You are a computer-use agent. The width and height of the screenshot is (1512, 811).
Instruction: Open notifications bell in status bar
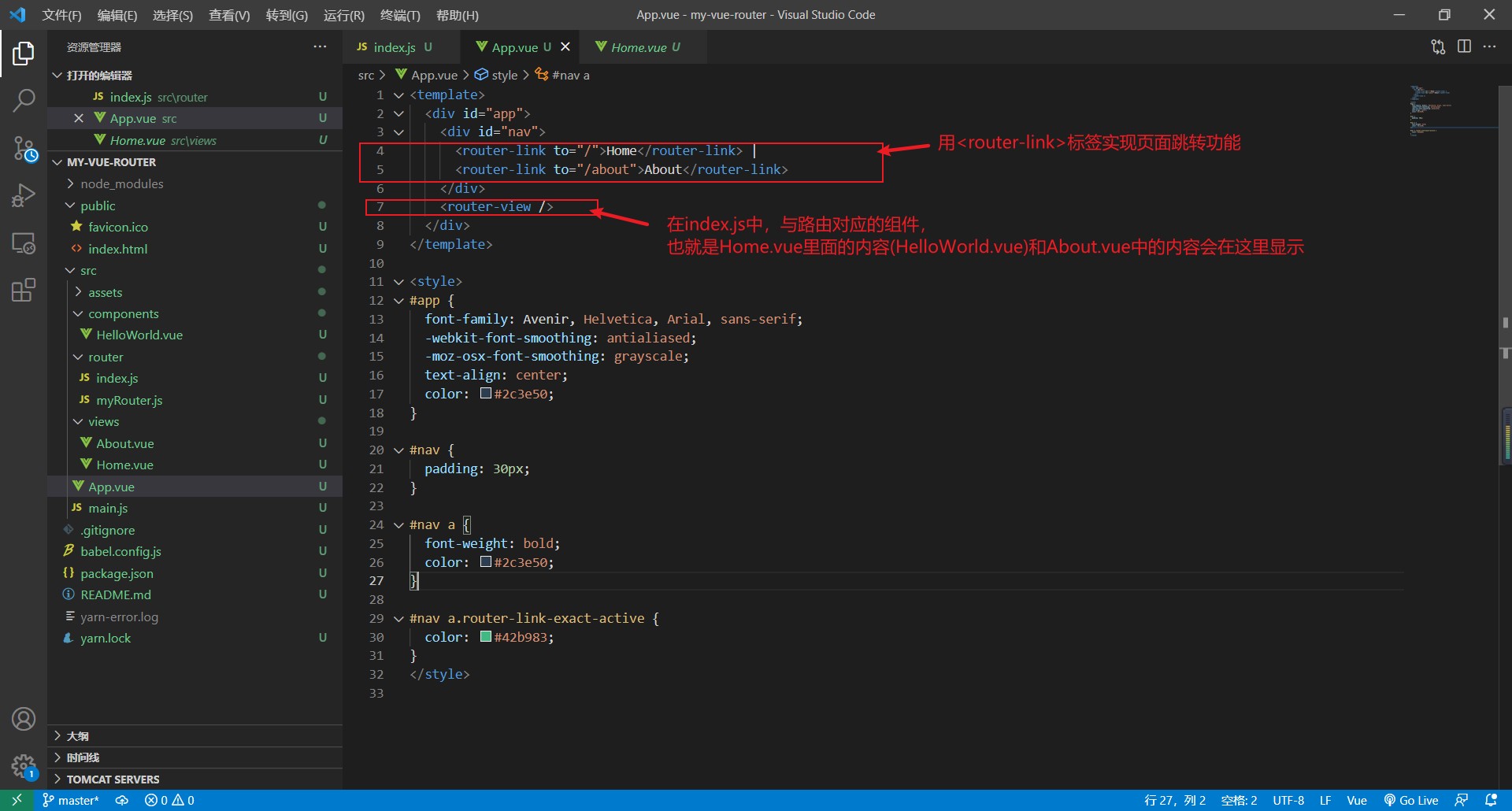pyautogui.click(x=1491, y=800)
